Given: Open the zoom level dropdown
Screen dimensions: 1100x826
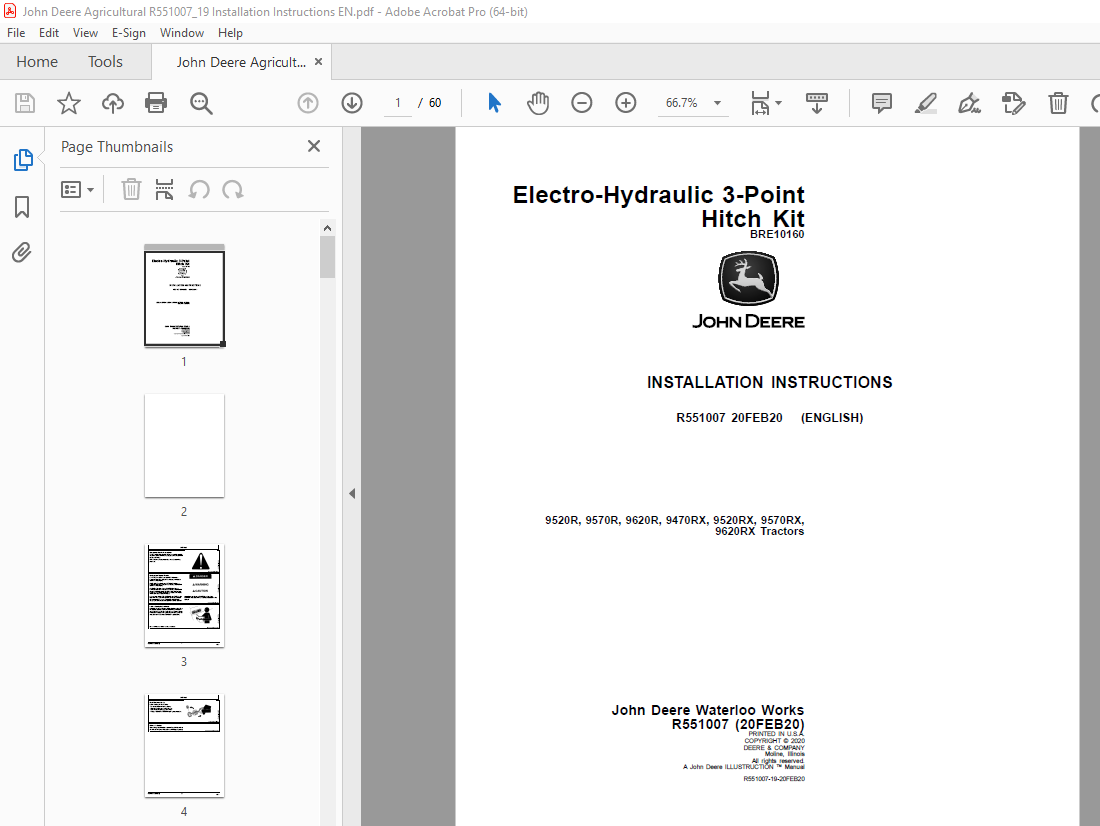Looking at the screenshot, I should click(x=718, y=103).
